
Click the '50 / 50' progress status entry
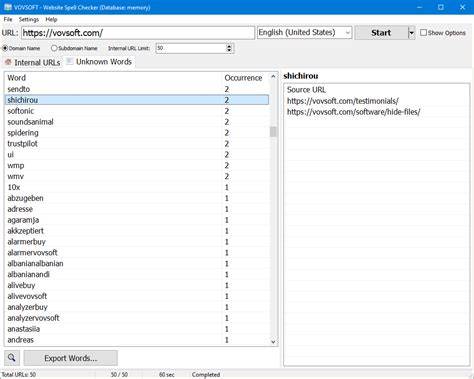coord(119,375)
